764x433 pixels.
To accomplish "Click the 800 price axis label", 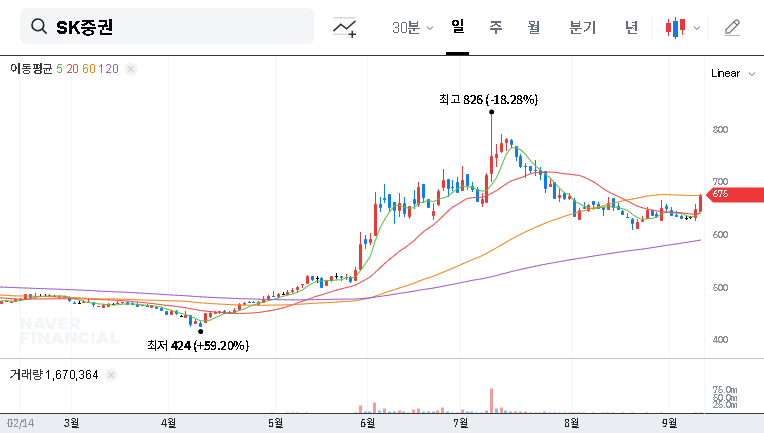I will [720, 130].
